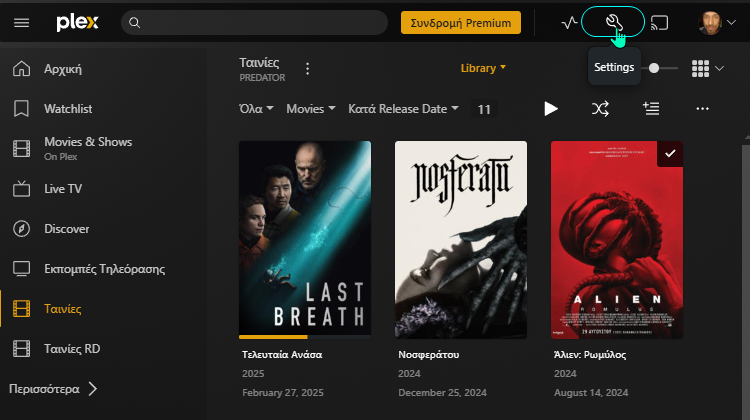Open the toolbar more options ellipsis

click(x=702, y=109)
